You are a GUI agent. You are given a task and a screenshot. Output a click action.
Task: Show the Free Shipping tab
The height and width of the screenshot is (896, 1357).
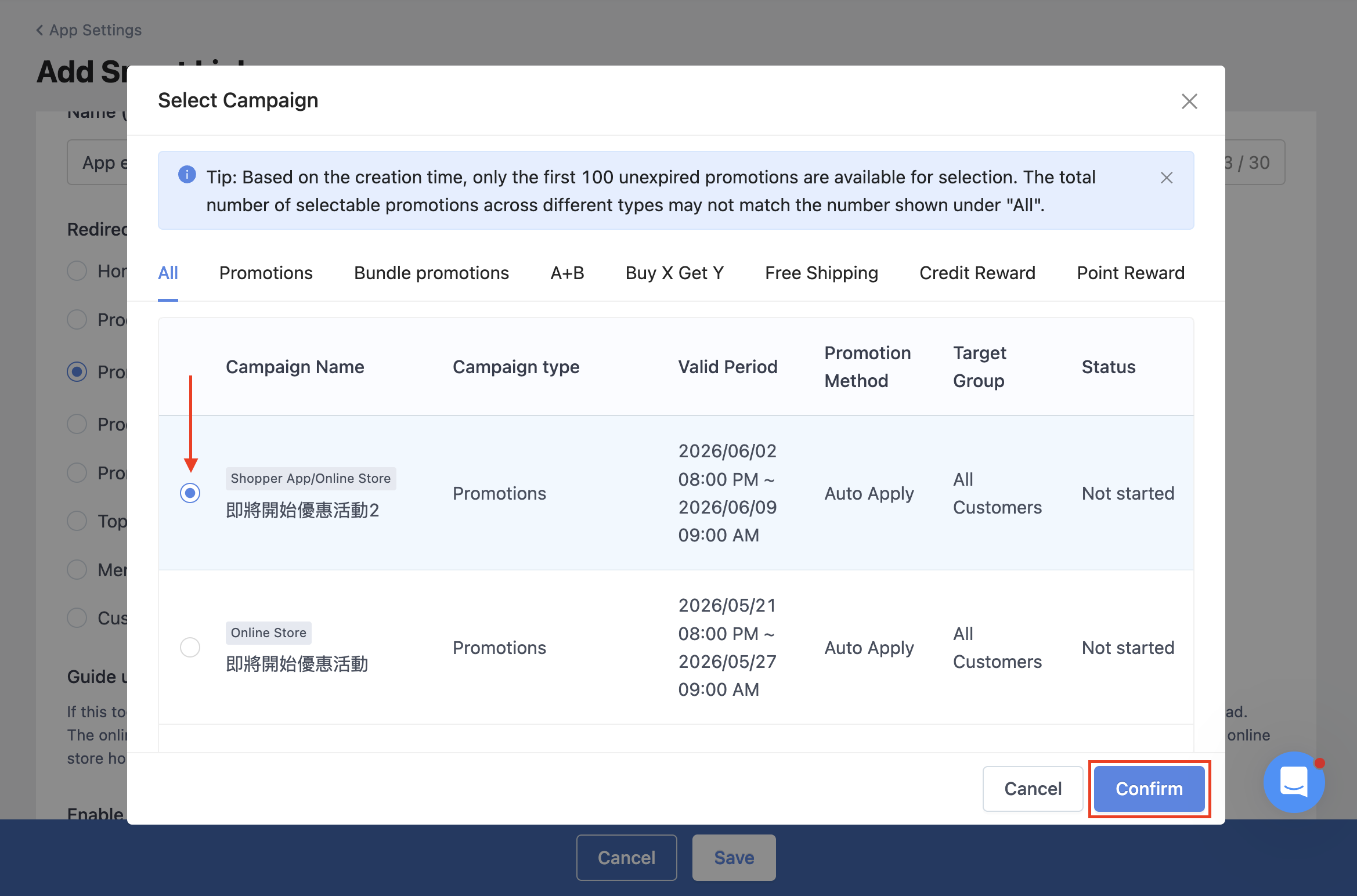pyautogui.click(x=821, y=273)
